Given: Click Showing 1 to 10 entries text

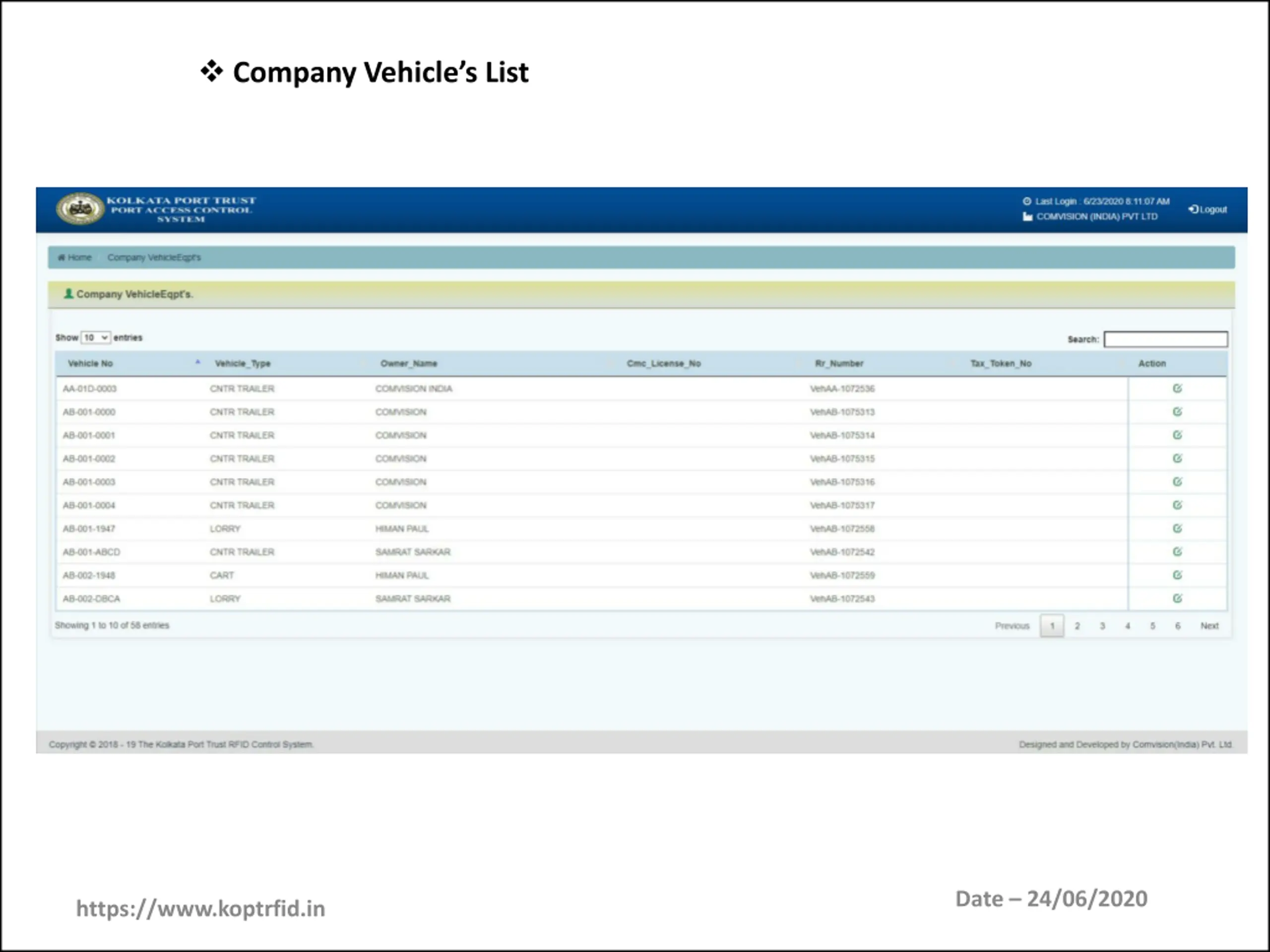Looking at the screenshot, I should tap(112, 625).
